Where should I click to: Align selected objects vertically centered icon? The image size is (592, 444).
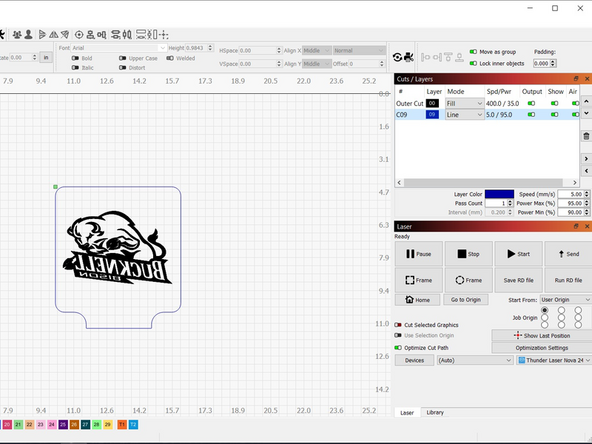point(91,35)
